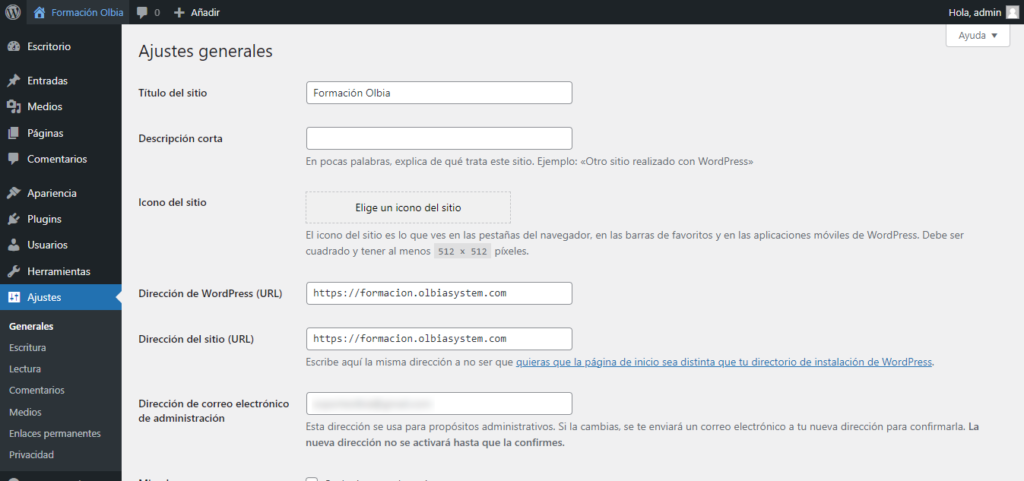Click Dirección de correo electrónico de administración label
This screenshot has height=481, width=1024.
coord(214,411)
